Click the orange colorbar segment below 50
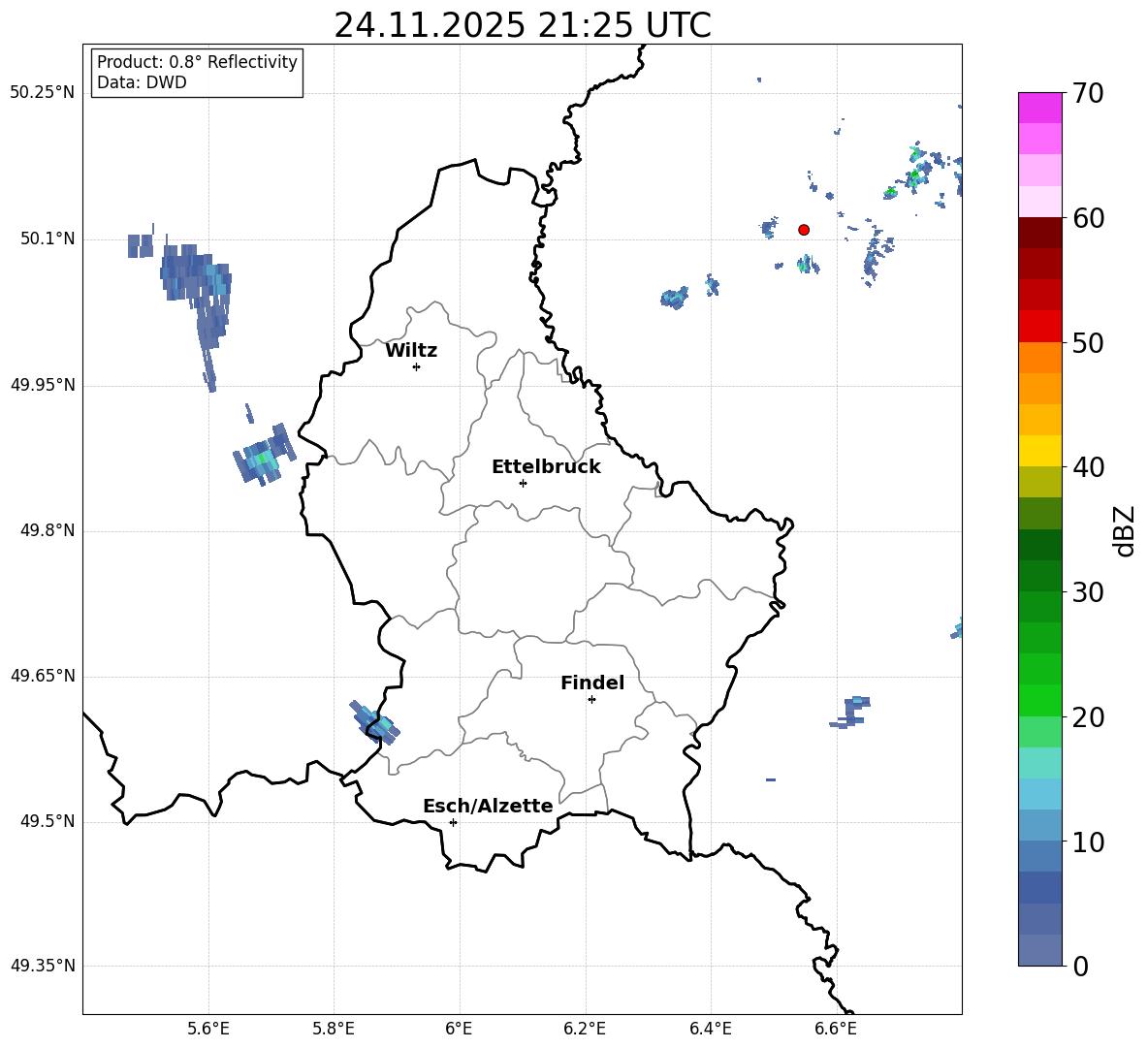 1039,357
